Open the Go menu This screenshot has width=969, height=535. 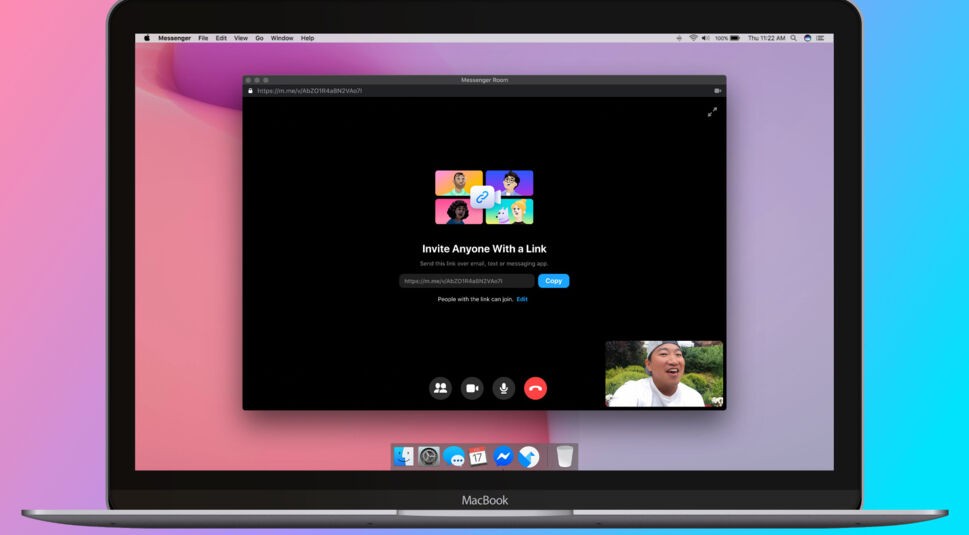coord(260,38)
